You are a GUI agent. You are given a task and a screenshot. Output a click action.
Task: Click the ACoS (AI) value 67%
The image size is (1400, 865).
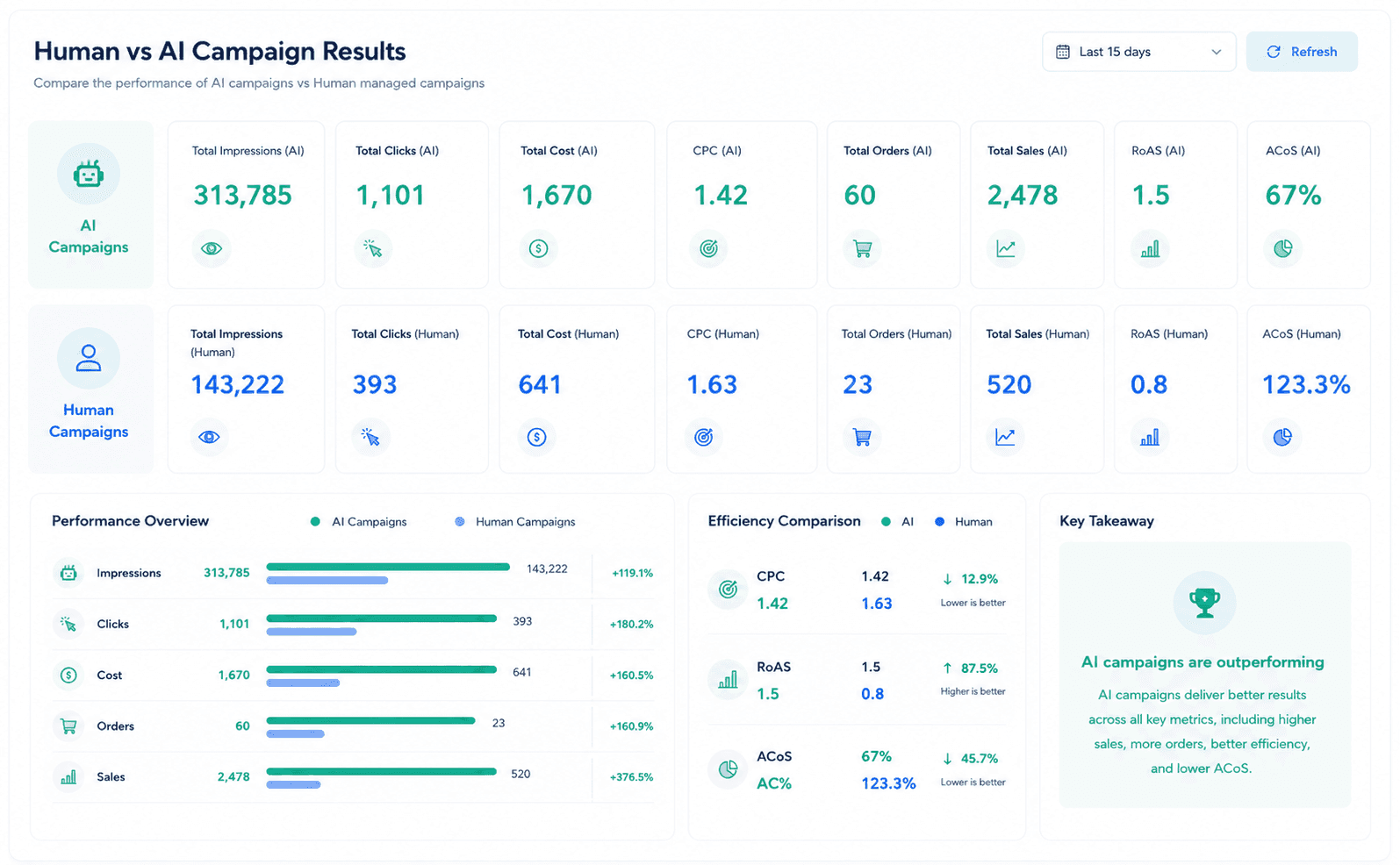point(1293,196)
